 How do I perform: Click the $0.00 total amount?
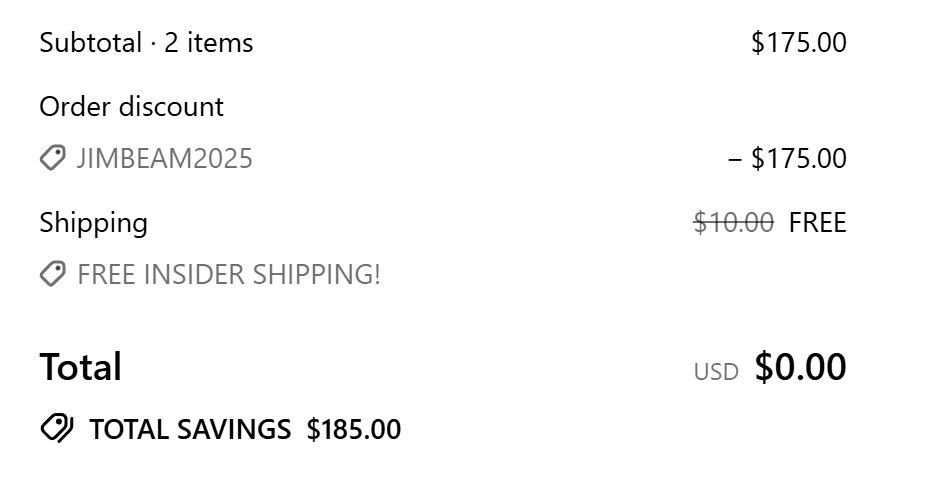(x=800, y=367)
